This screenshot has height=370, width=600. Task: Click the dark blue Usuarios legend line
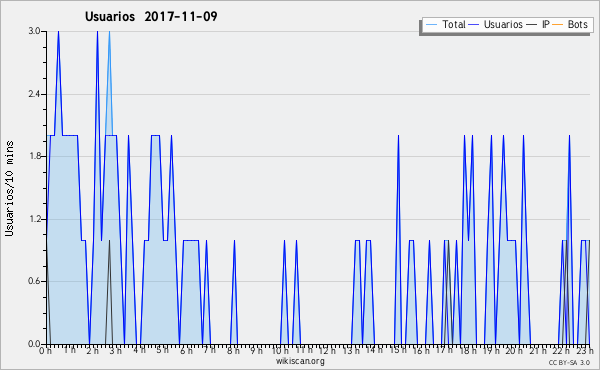pyautogui.click(x=474, y=25)
